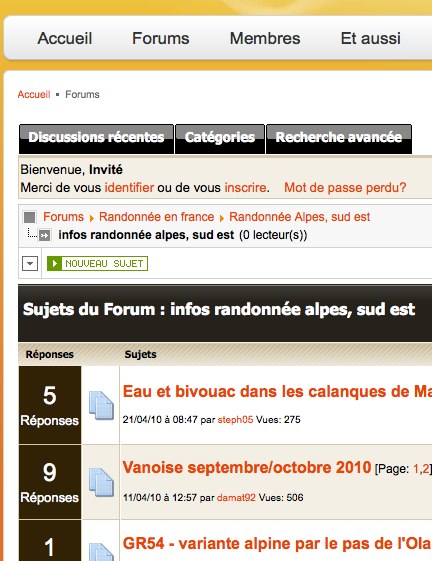
Task: Switch to the Recherche avancée tab
Action: pyautogui.click(x=339, y=139)
